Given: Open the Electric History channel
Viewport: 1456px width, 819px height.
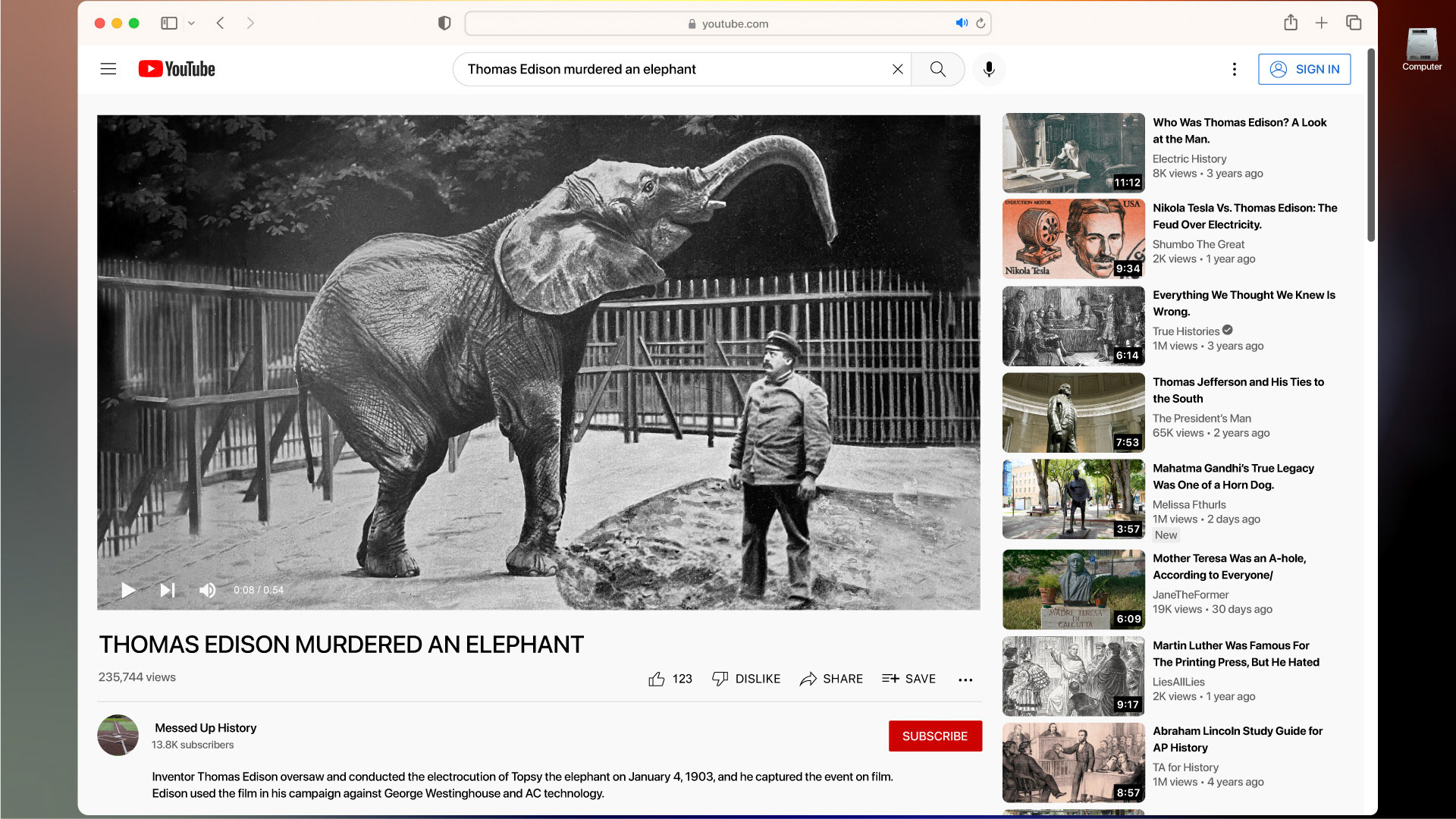Looking at the screenshot, I should [x=1189, y=158].
